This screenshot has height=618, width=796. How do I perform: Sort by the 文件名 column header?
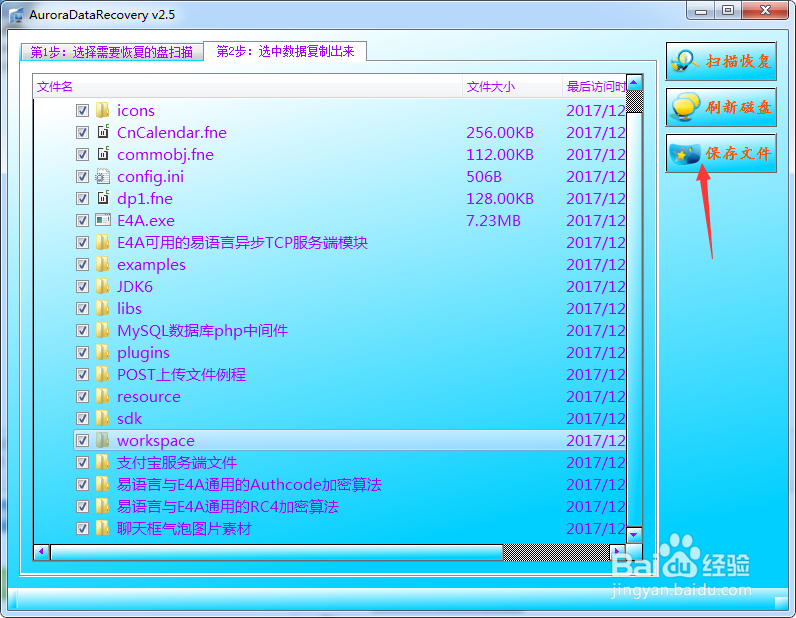[249, 87]
